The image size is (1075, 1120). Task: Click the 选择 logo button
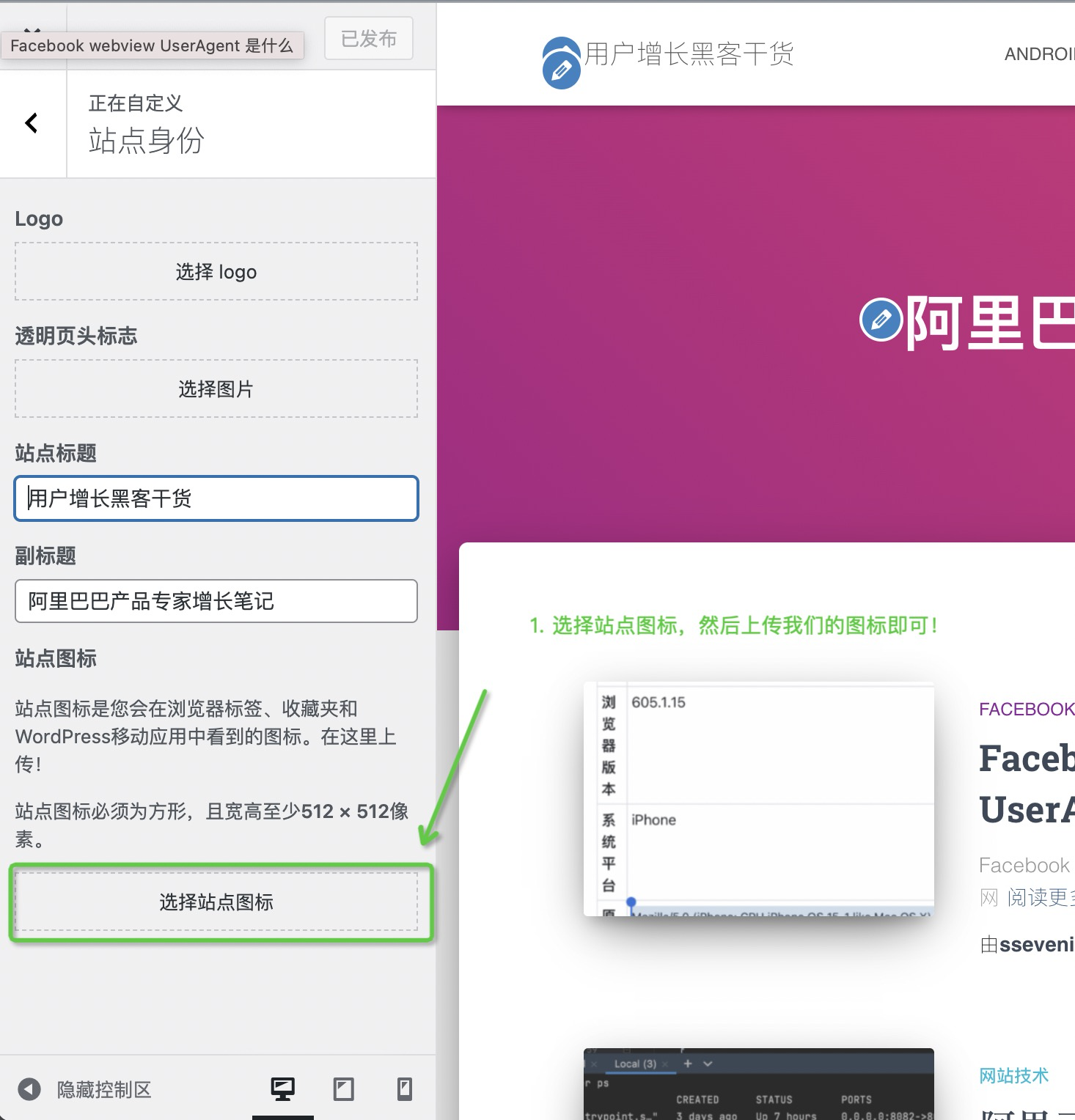click(216, 272)
